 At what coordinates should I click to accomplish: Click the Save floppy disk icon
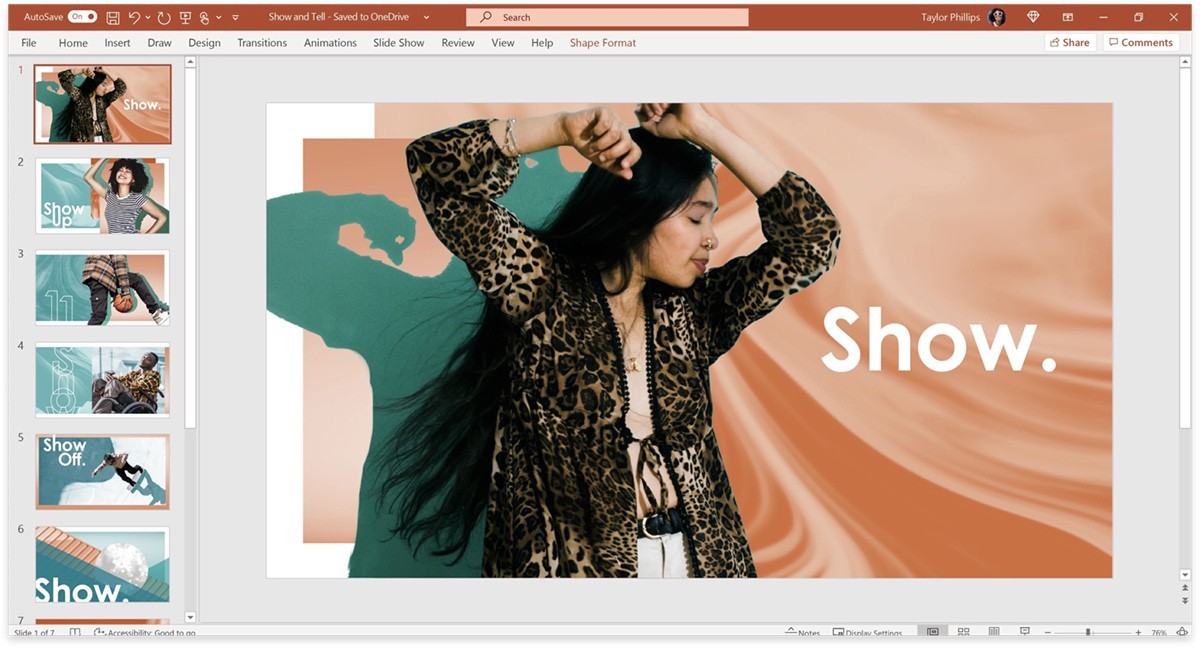[113, 17]
